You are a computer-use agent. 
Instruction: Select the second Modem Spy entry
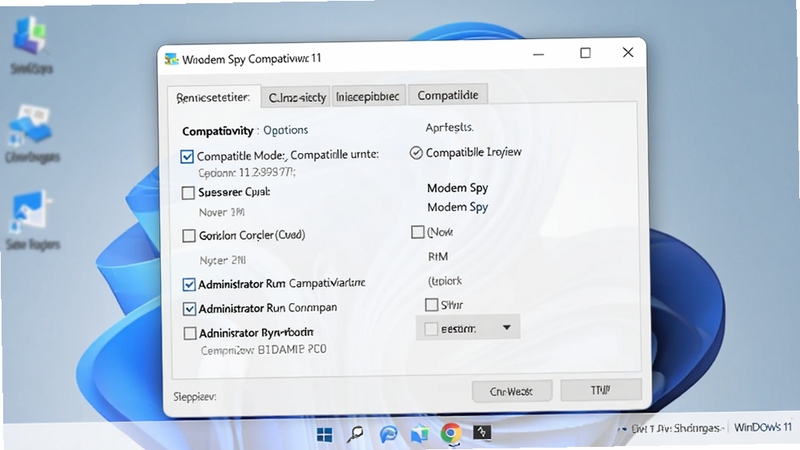[x=458, y=207]
